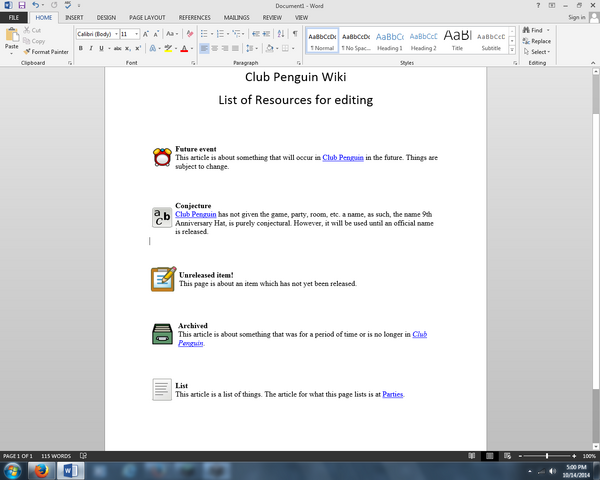Open Firefox from the taskbar
The width and height of the screenshot is (600, 480).
41,470
